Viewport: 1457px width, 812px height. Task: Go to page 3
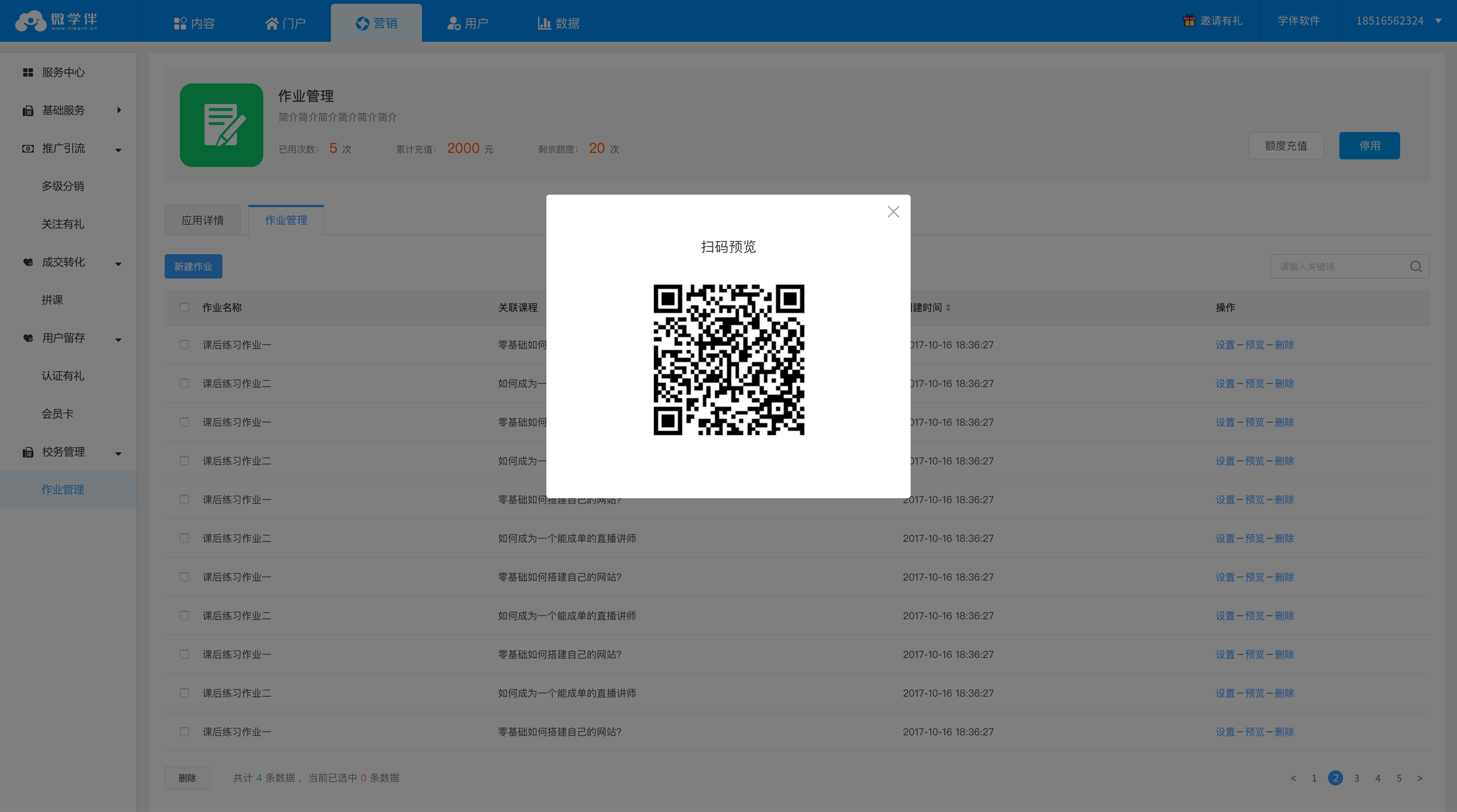click(x=1356, y=778)
